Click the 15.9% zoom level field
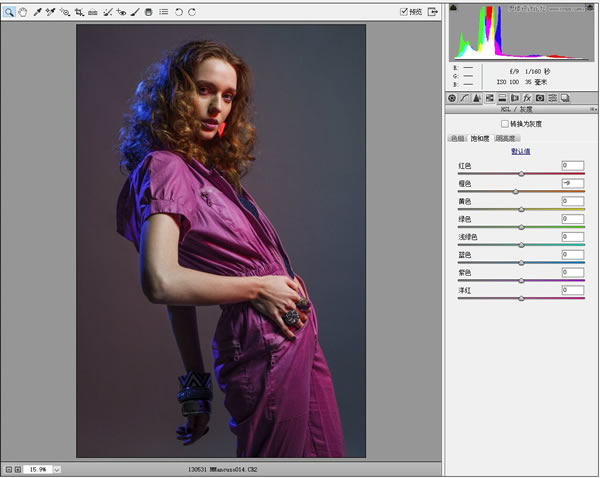Screen dimensions: 600x478 pos(38,470)
